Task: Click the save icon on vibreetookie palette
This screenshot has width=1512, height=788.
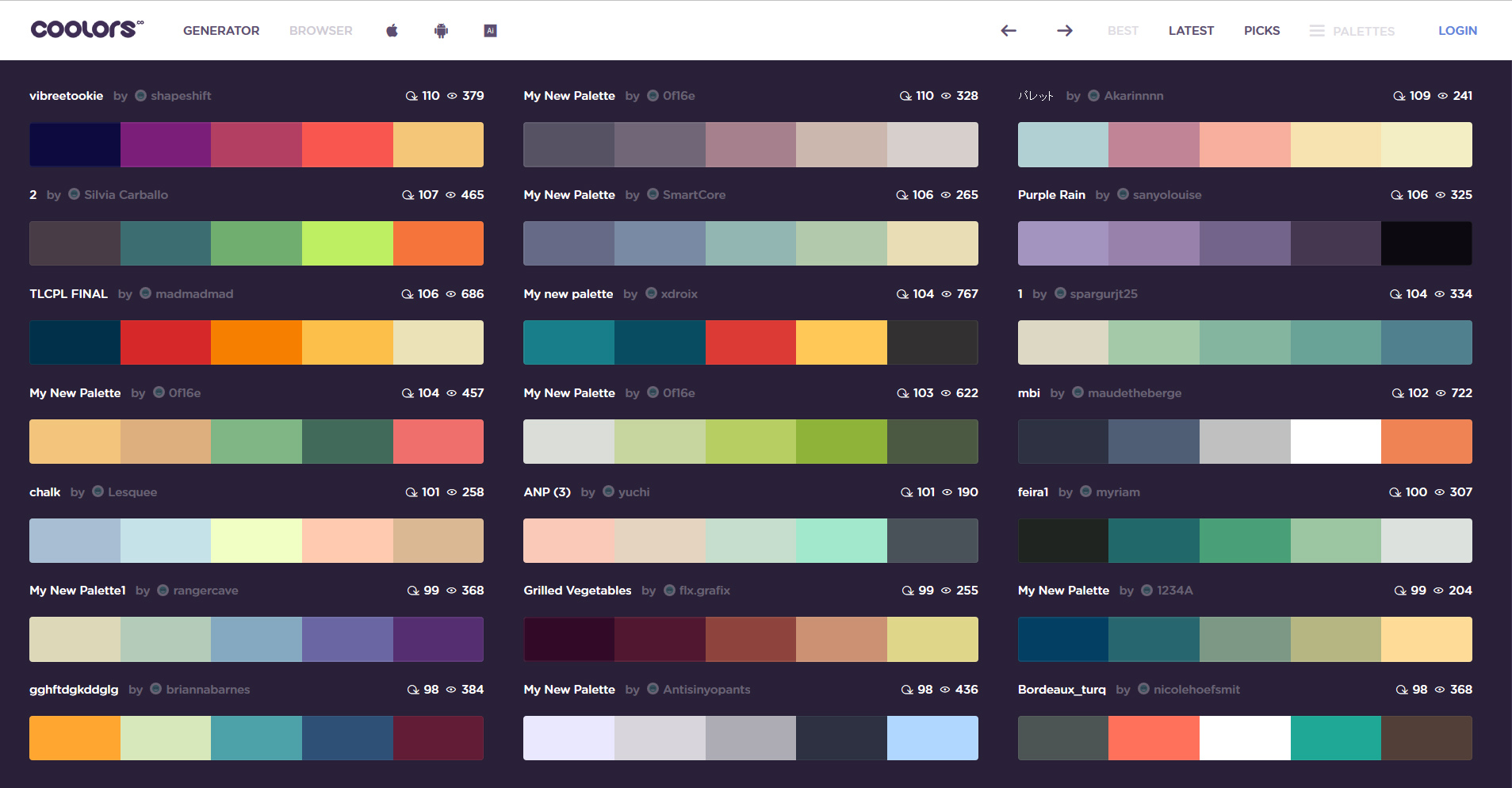Action: [x=411, y=96]
